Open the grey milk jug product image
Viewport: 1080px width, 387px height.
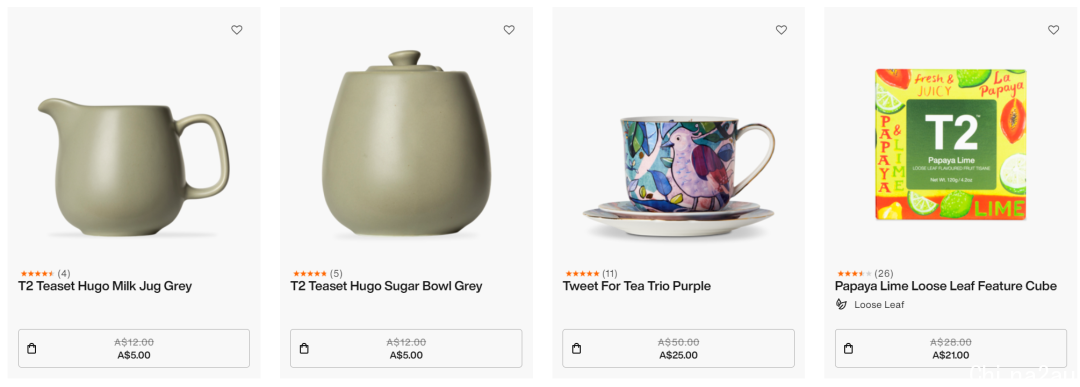point(134,167)
